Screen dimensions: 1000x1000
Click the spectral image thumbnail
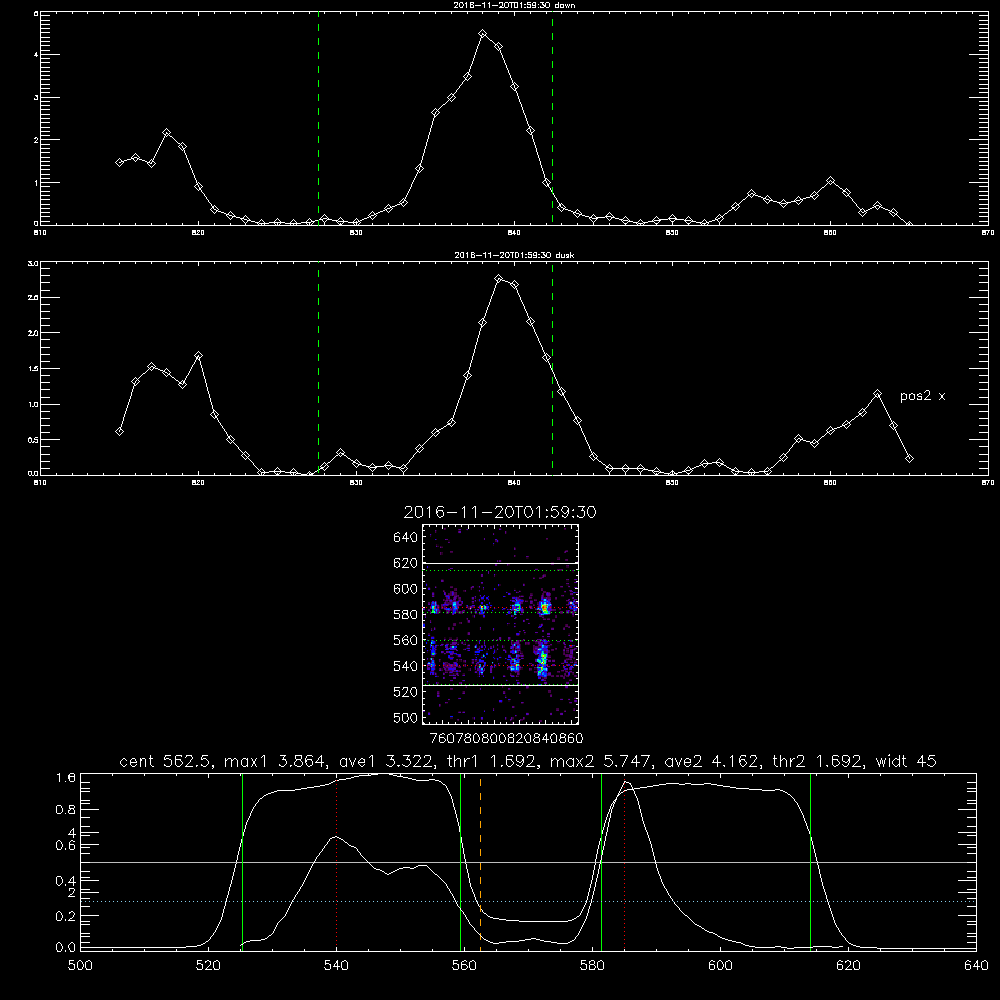click(500, 624)
